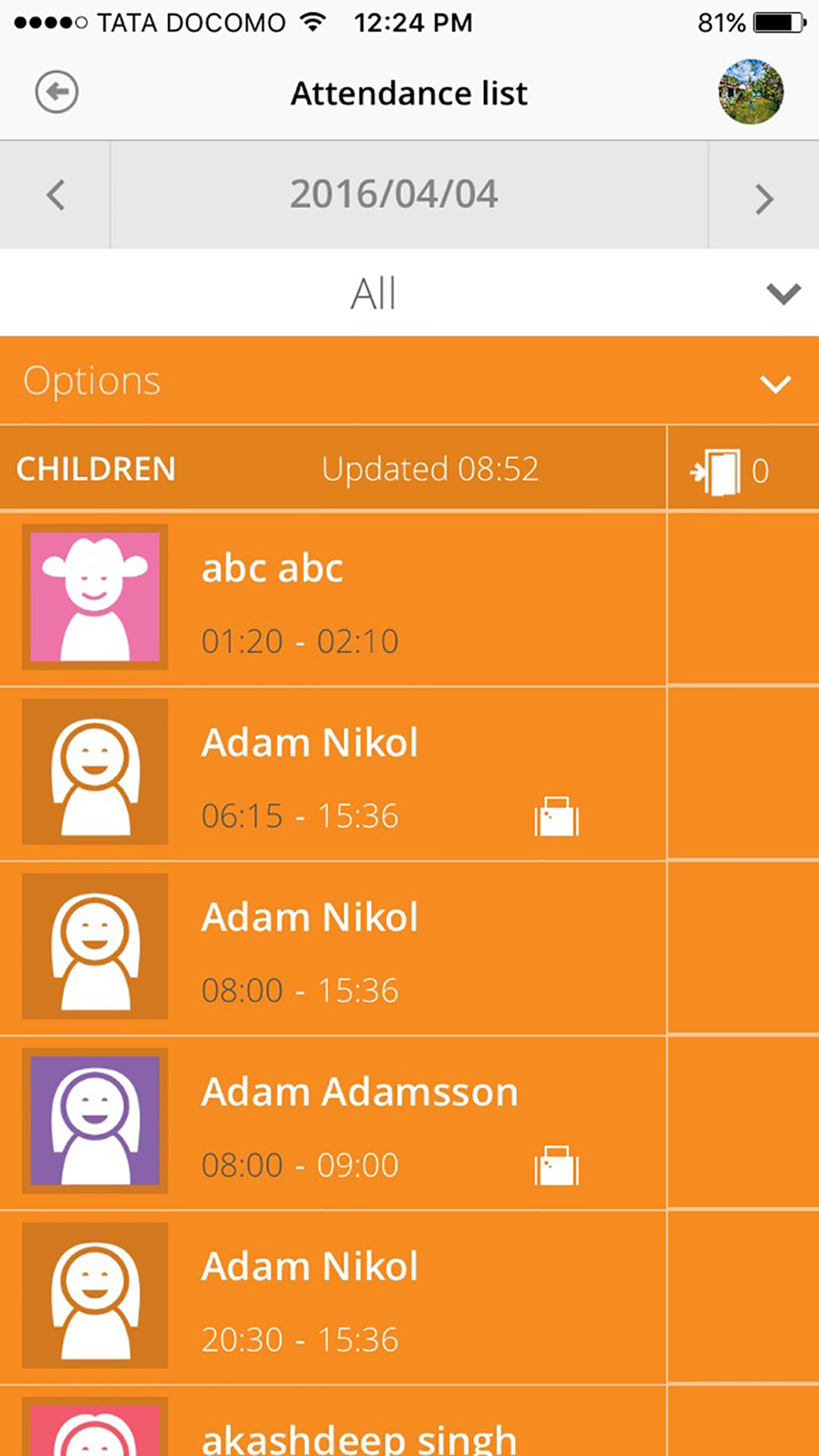Go to next date with right chevron
The image size is (819, 1456).
point(763,198)
